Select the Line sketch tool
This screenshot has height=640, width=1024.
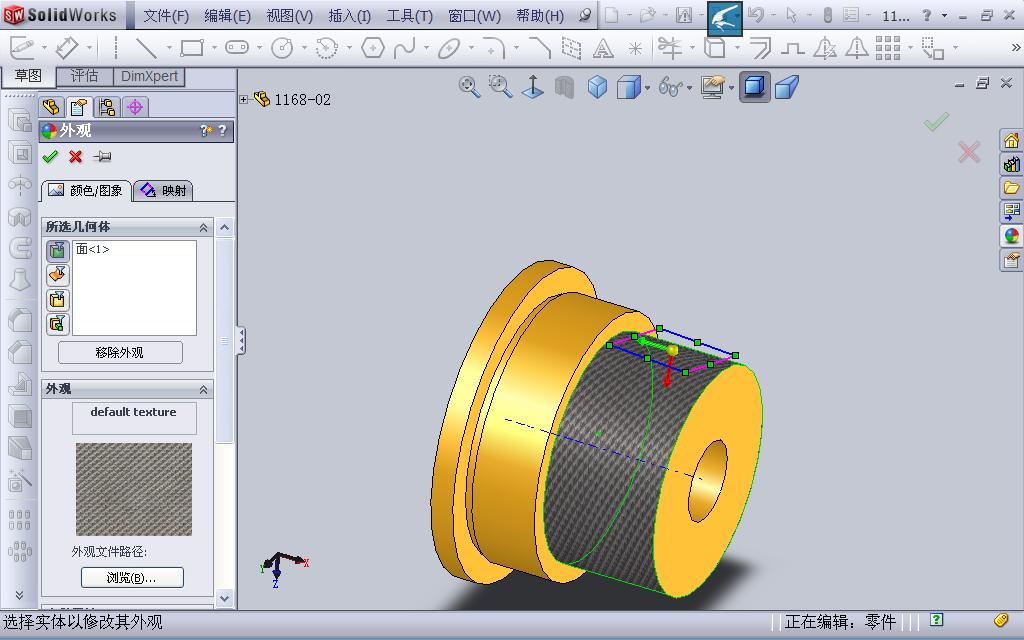point(146,48)
